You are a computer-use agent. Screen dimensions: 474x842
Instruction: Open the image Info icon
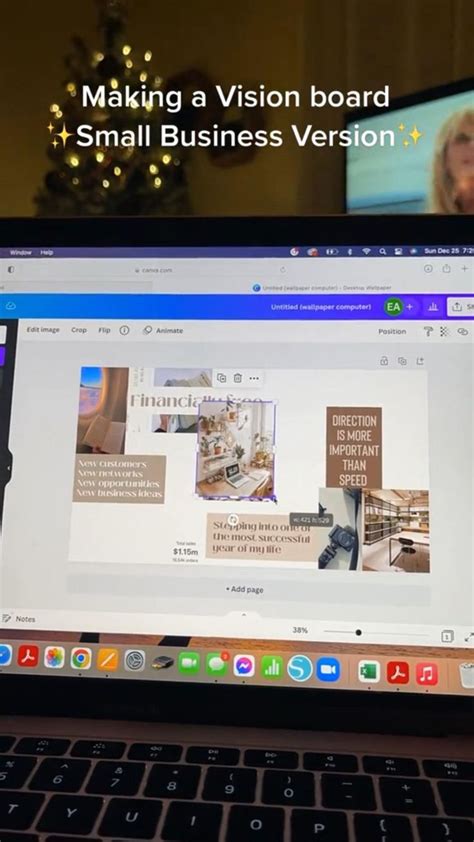(124, 330)
